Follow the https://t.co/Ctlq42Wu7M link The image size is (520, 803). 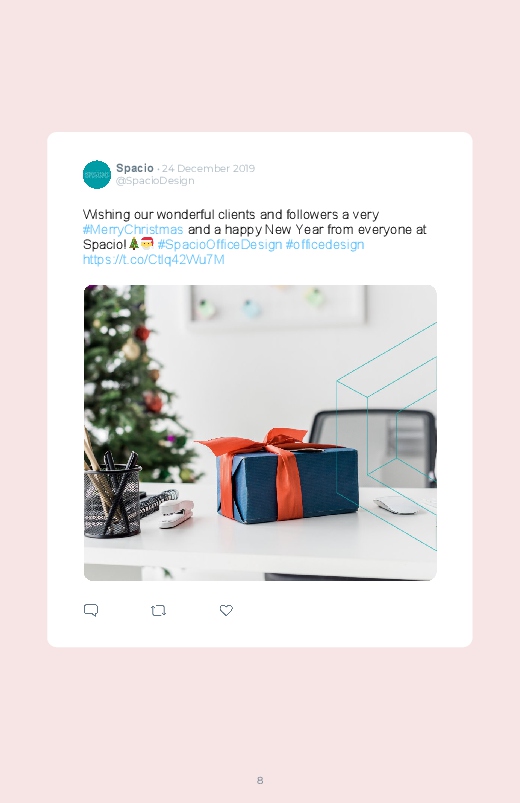point(154,260)
